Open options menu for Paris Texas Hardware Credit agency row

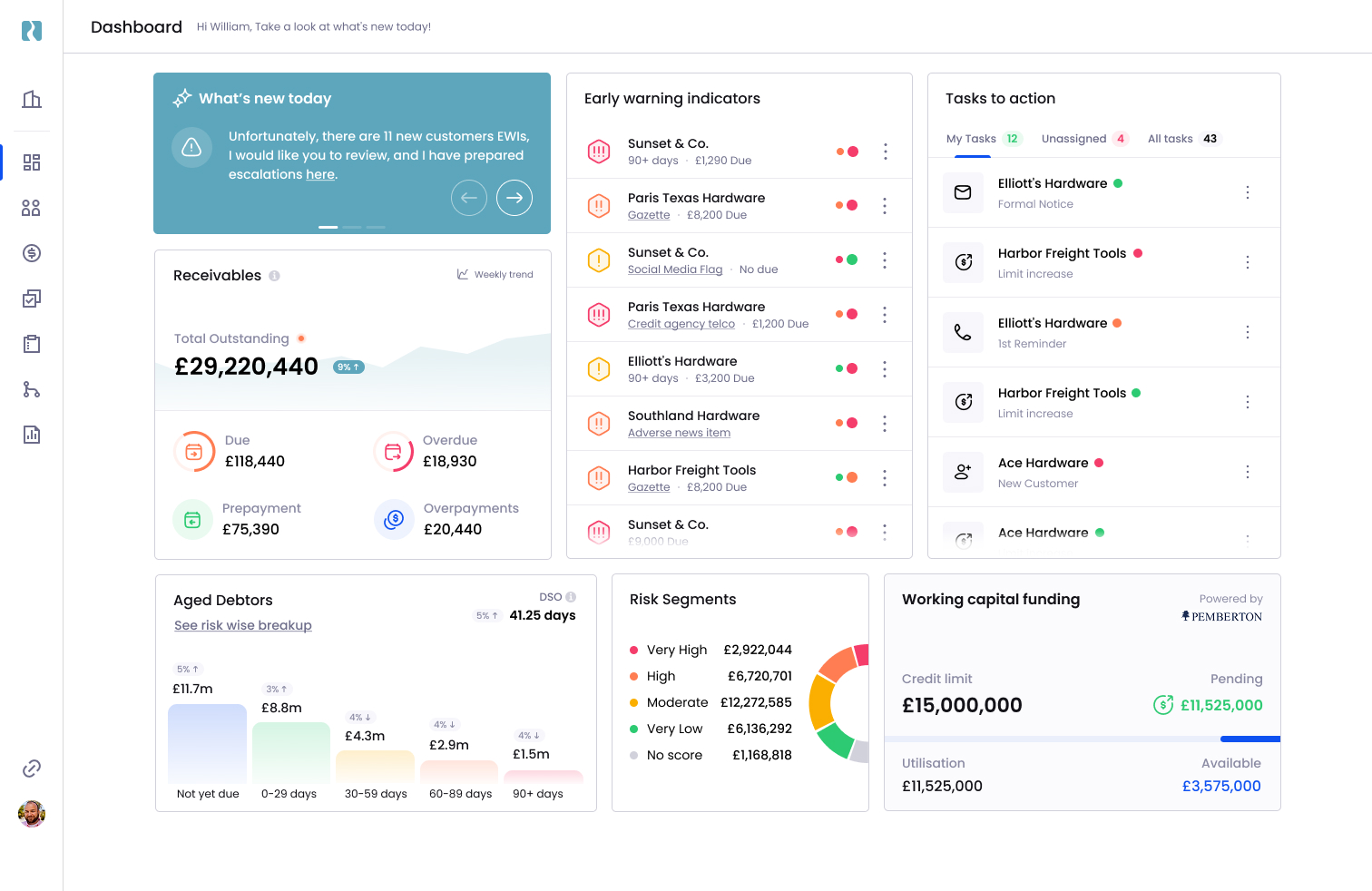click(x=885, y=315)
